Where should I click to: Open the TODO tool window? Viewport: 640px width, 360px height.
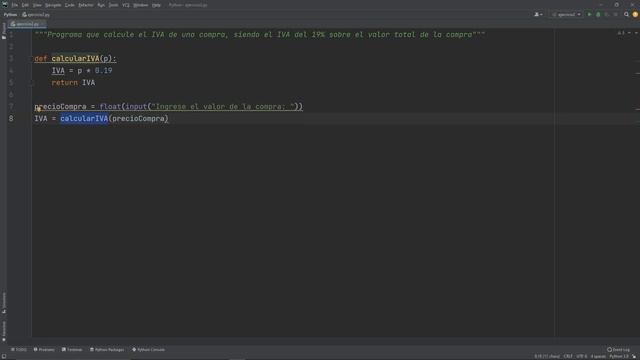tap(19, 350)
